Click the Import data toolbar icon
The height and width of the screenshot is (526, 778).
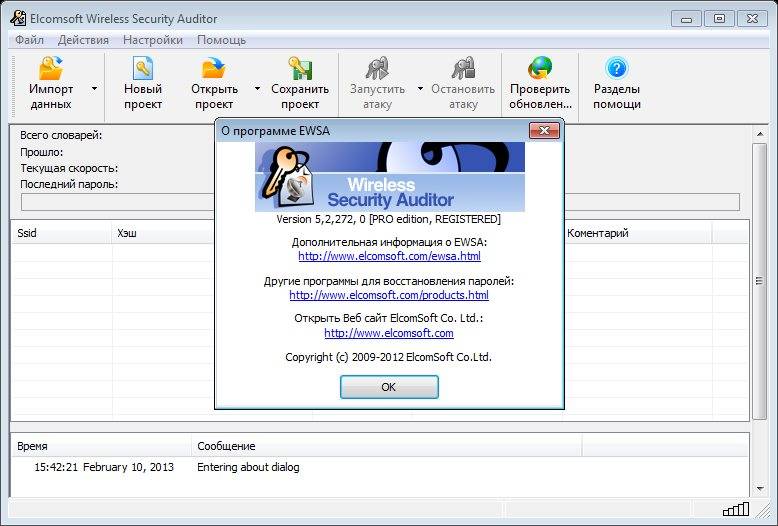(x=51, y=68)
